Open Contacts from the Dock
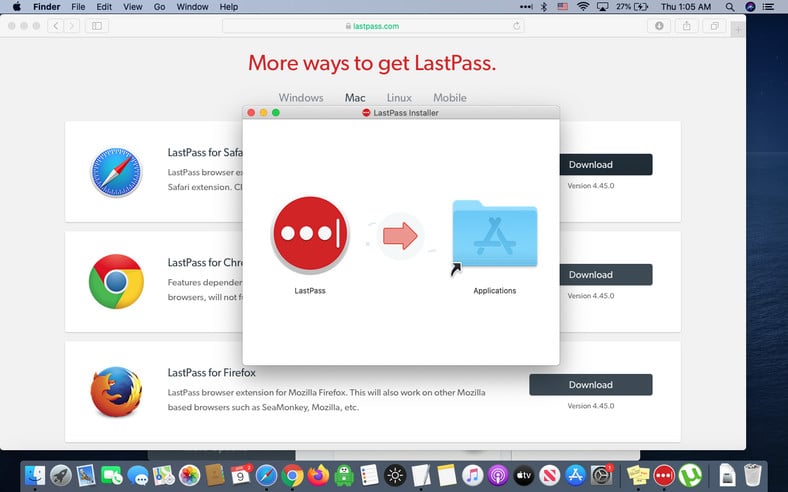Viewport: 788px width, 492px height. click(215, 475)
